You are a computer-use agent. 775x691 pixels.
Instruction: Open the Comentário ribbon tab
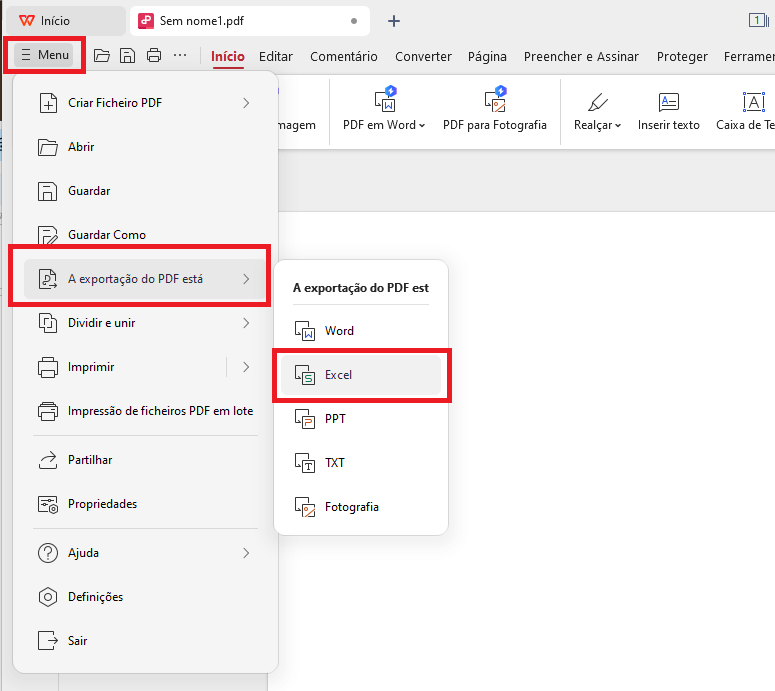coord(344,56)
